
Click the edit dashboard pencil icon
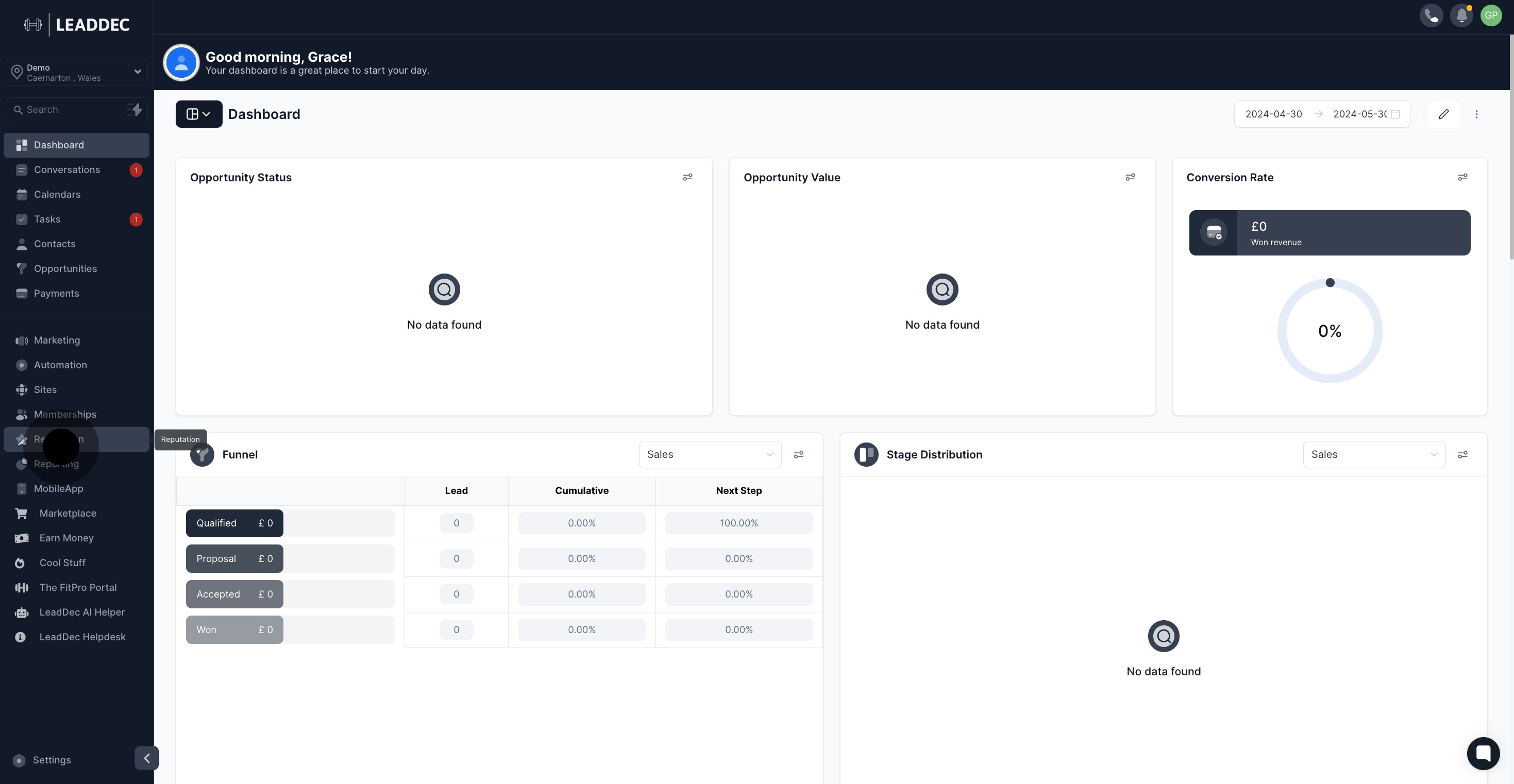click(1443, 114)
